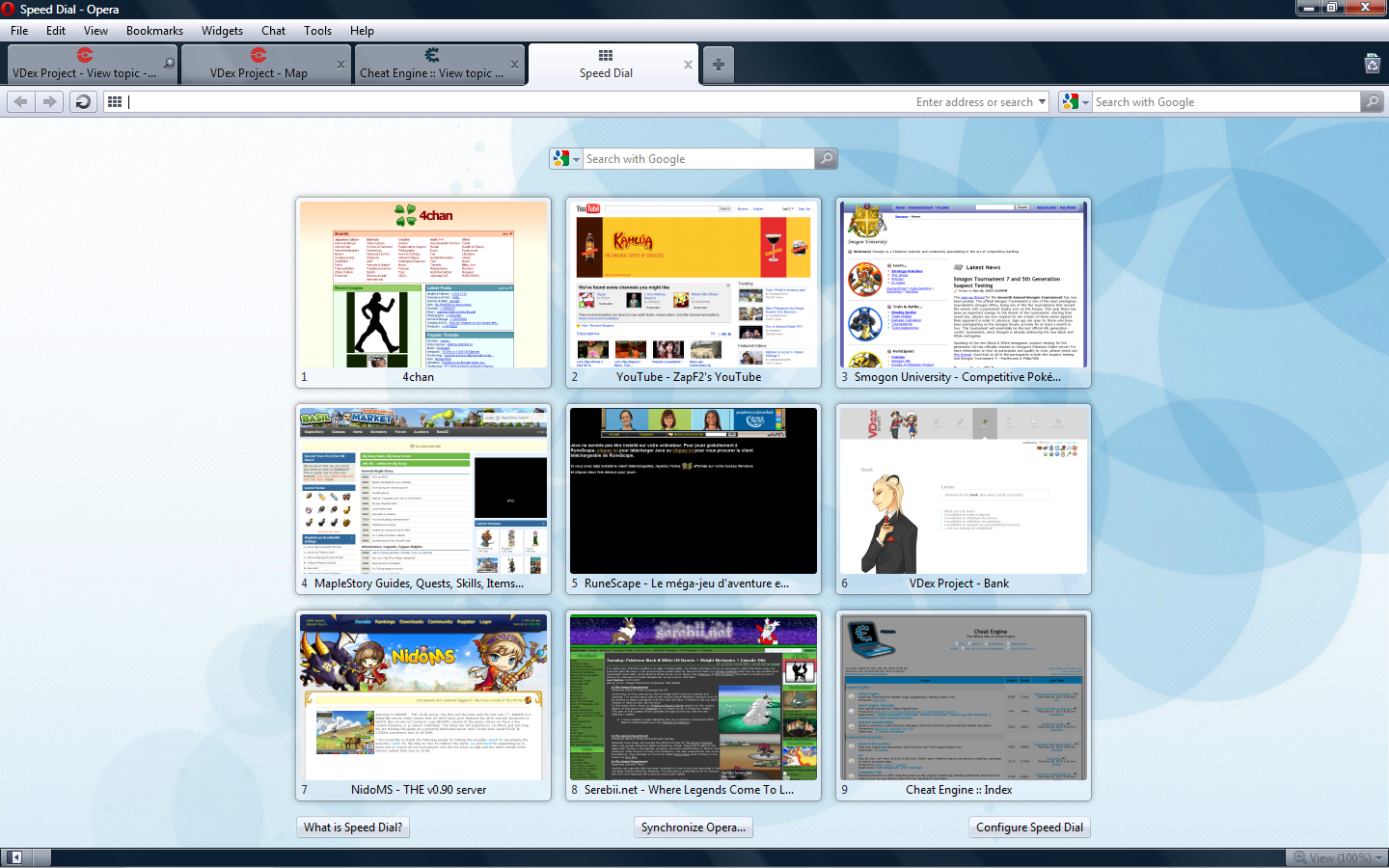Click the Google icon in toolbar search
The image size is (1389, 868).
[x=1070, y=101]
